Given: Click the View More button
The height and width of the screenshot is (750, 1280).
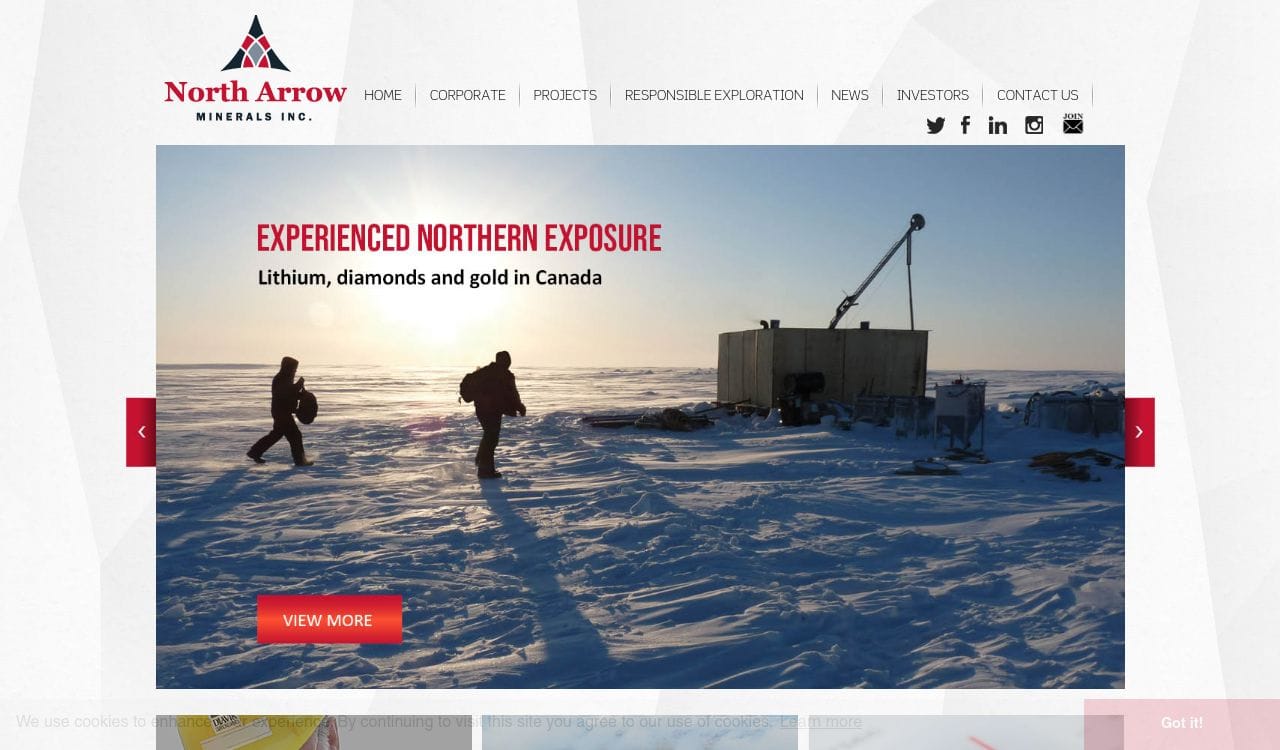Looking at the screenshot, I should pyautogui.click(x=329, y=620).
